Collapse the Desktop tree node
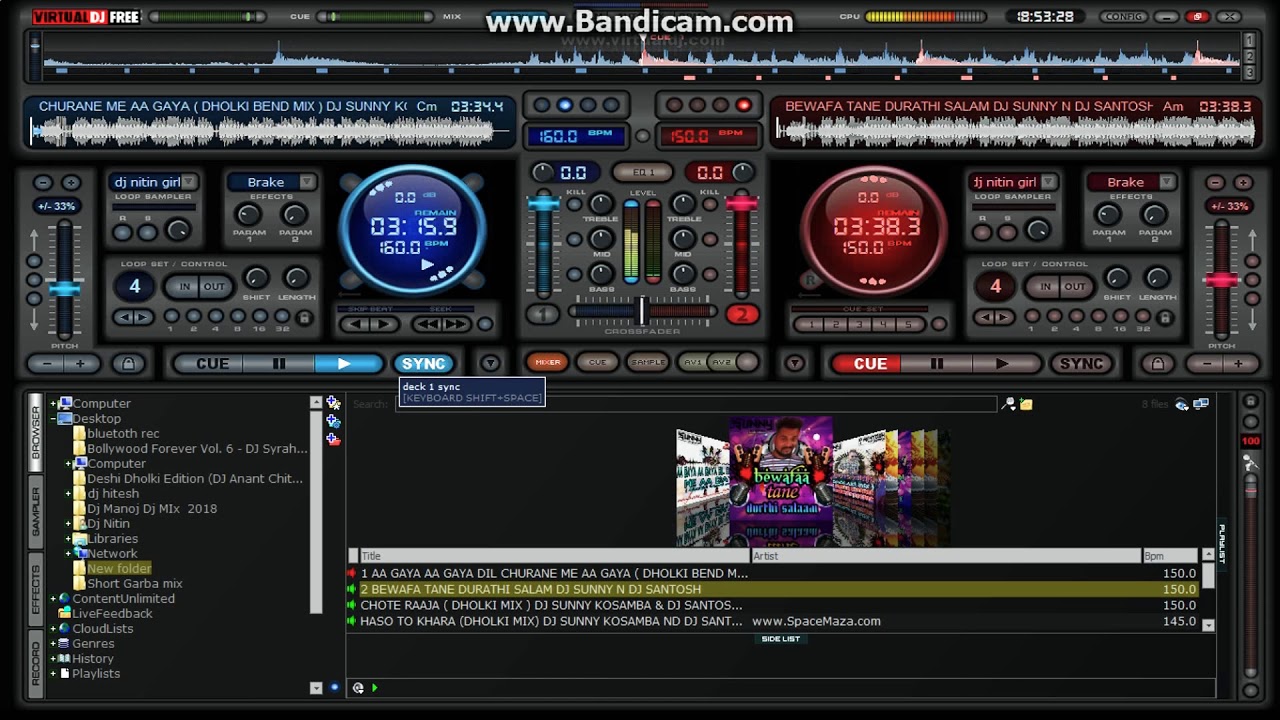The width and height of the screenshot is (1280, 720). tap(53, 419)
